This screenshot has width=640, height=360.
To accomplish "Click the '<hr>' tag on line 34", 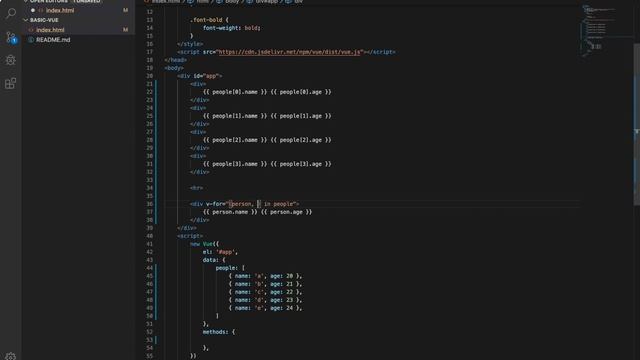I will [196, 188].
